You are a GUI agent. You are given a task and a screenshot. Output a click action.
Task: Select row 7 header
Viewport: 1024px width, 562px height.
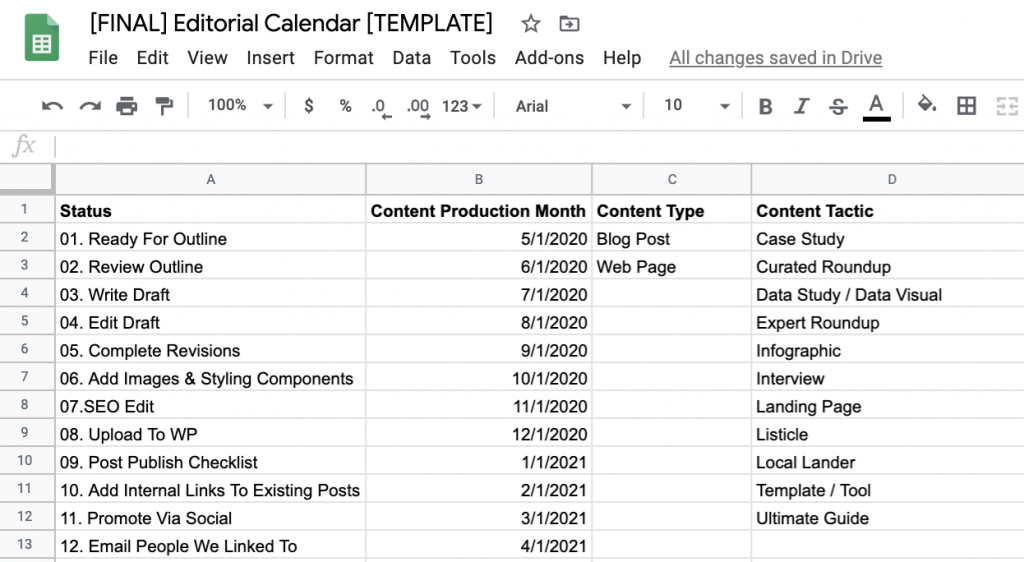pos(27,377)
